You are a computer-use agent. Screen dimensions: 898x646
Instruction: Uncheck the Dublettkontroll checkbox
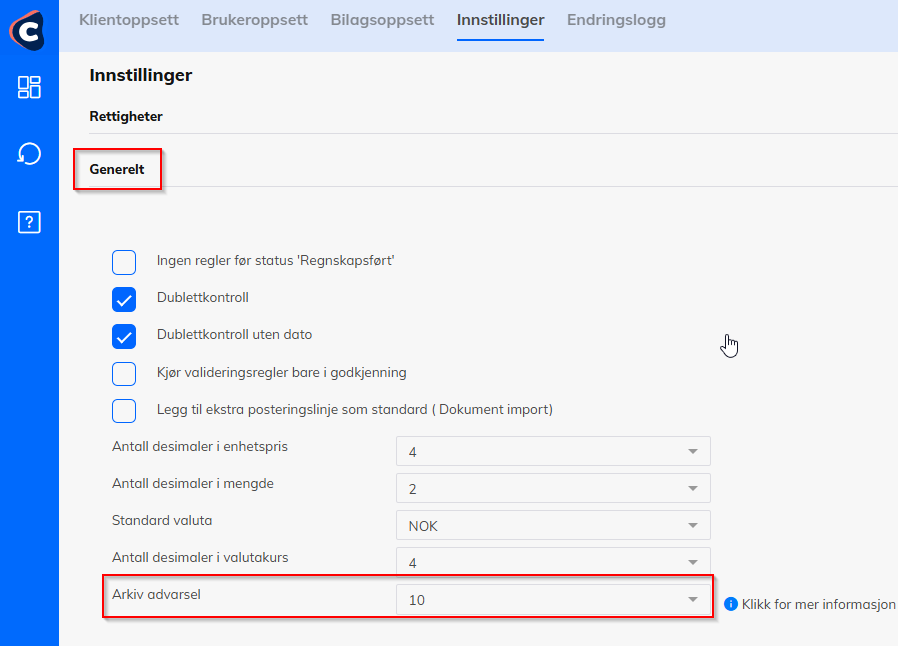(124, 299)
